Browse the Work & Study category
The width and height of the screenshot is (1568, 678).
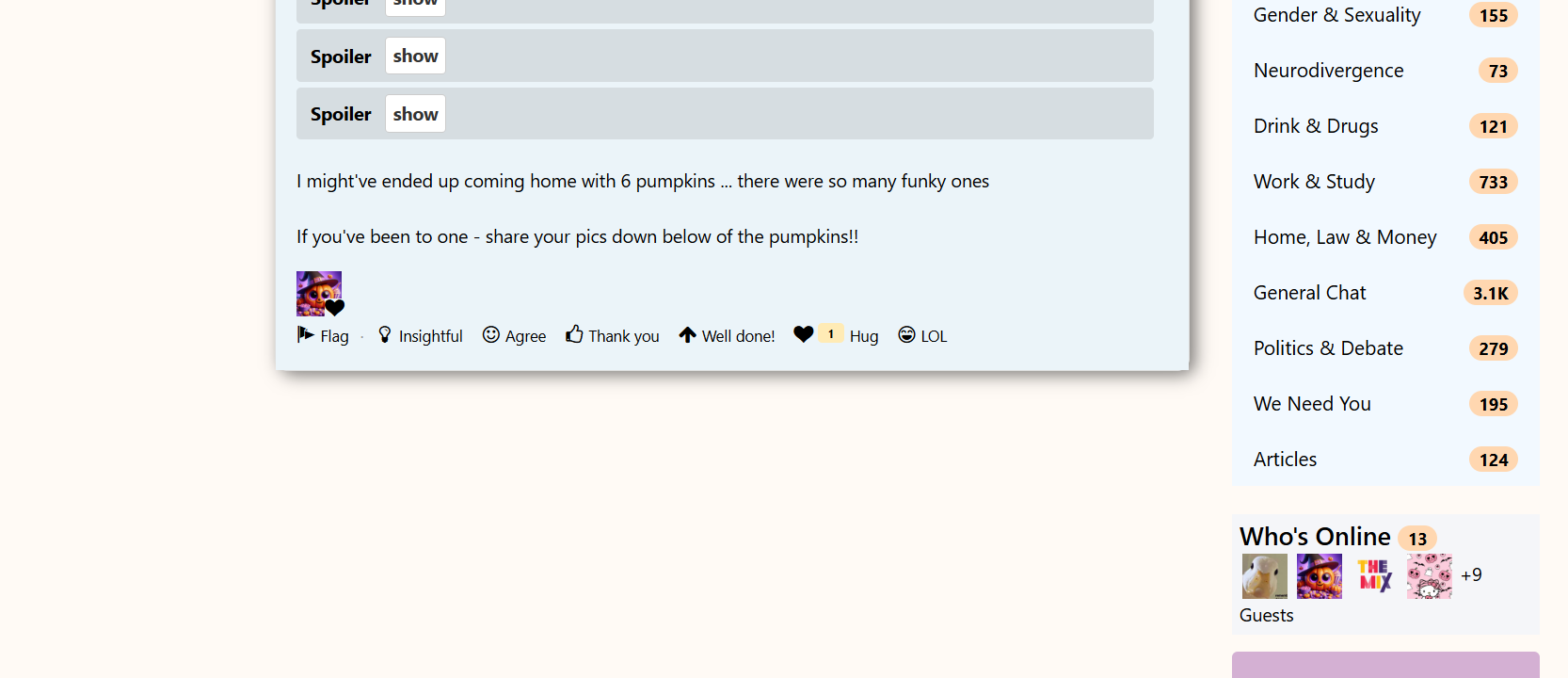click(1314, 182)
